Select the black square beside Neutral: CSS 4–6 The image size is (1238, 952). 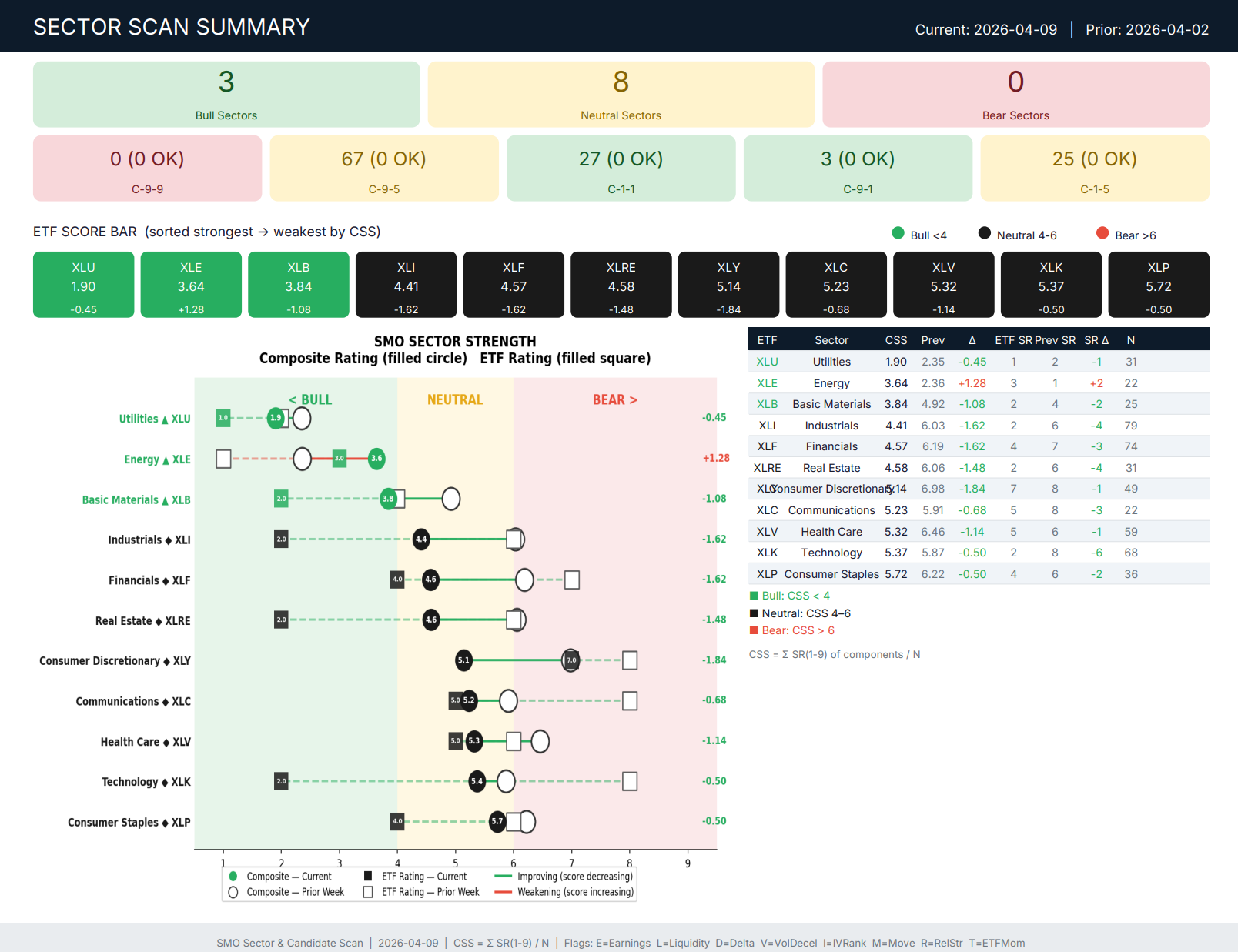click(x=754, y=613)
